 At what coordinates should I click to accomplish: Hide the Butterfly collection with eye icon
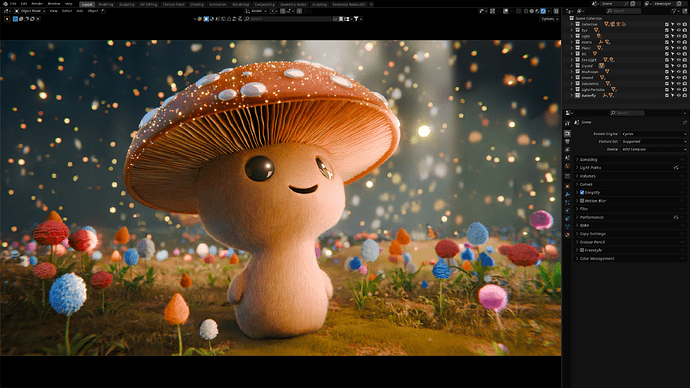pos(679,95)
